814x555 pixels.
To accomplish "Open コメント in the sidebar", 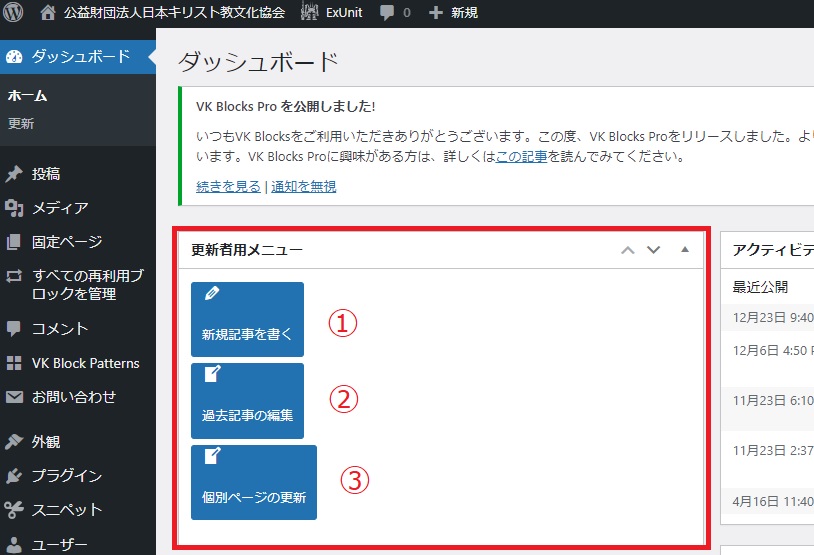I will [60, 328].
